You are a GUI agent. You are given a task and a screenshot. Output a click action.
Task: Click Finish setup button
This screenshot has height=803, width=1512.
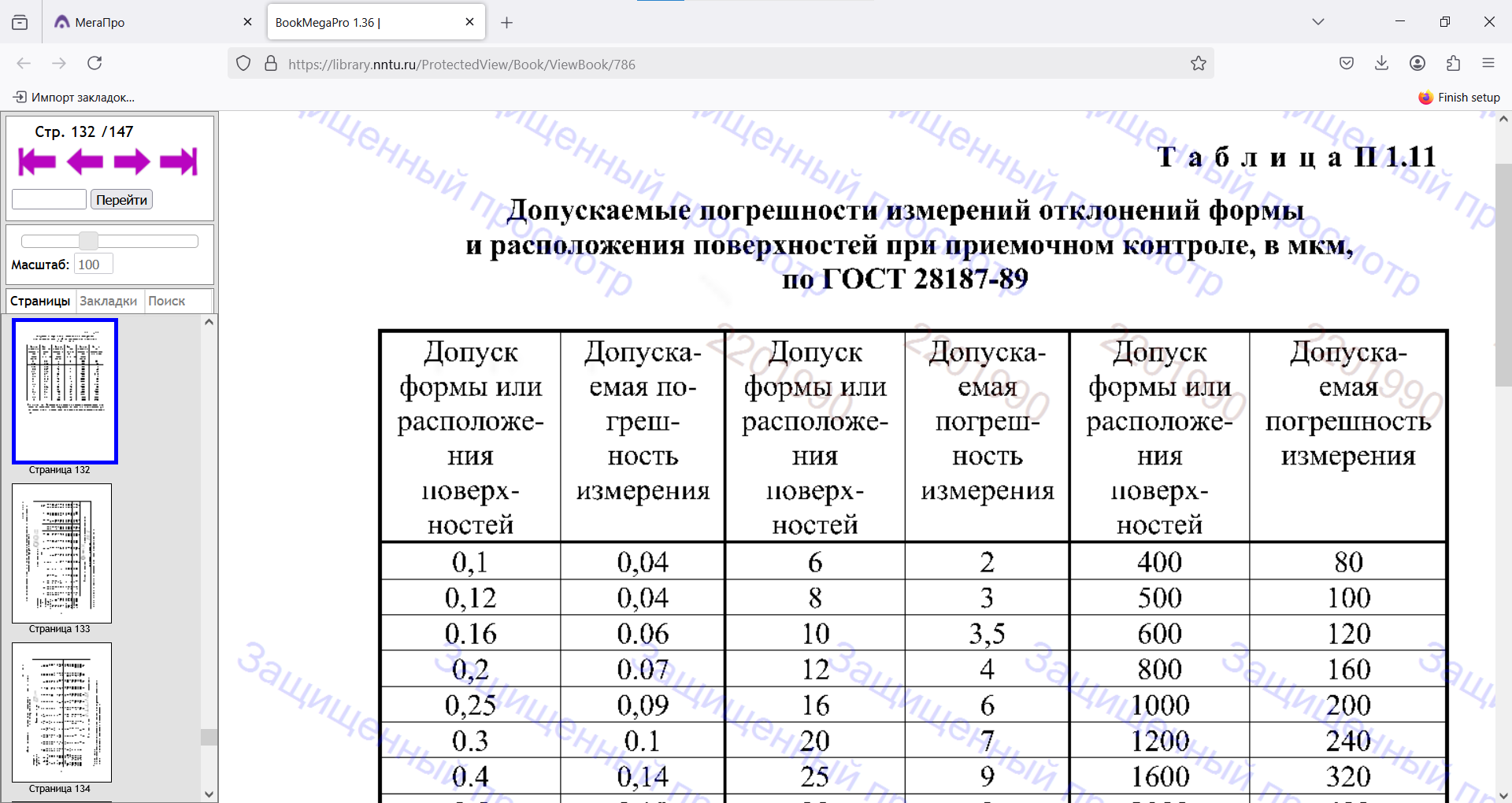[x=1459, y=98]
